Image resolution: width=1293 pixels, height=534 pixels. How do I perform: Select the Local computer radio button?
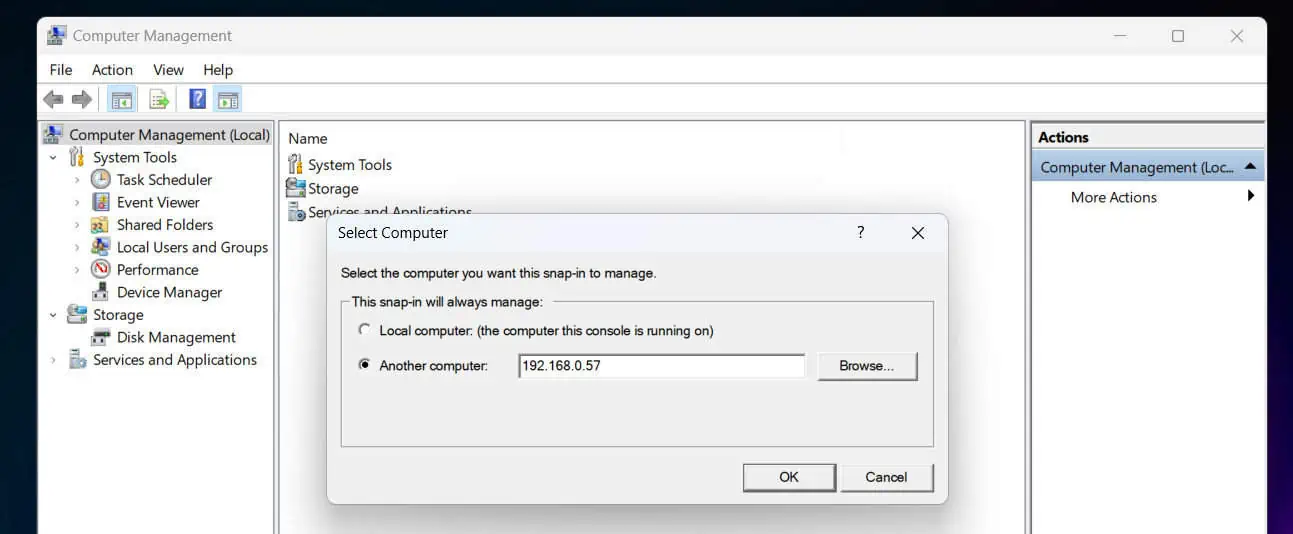tap(364, 330)
